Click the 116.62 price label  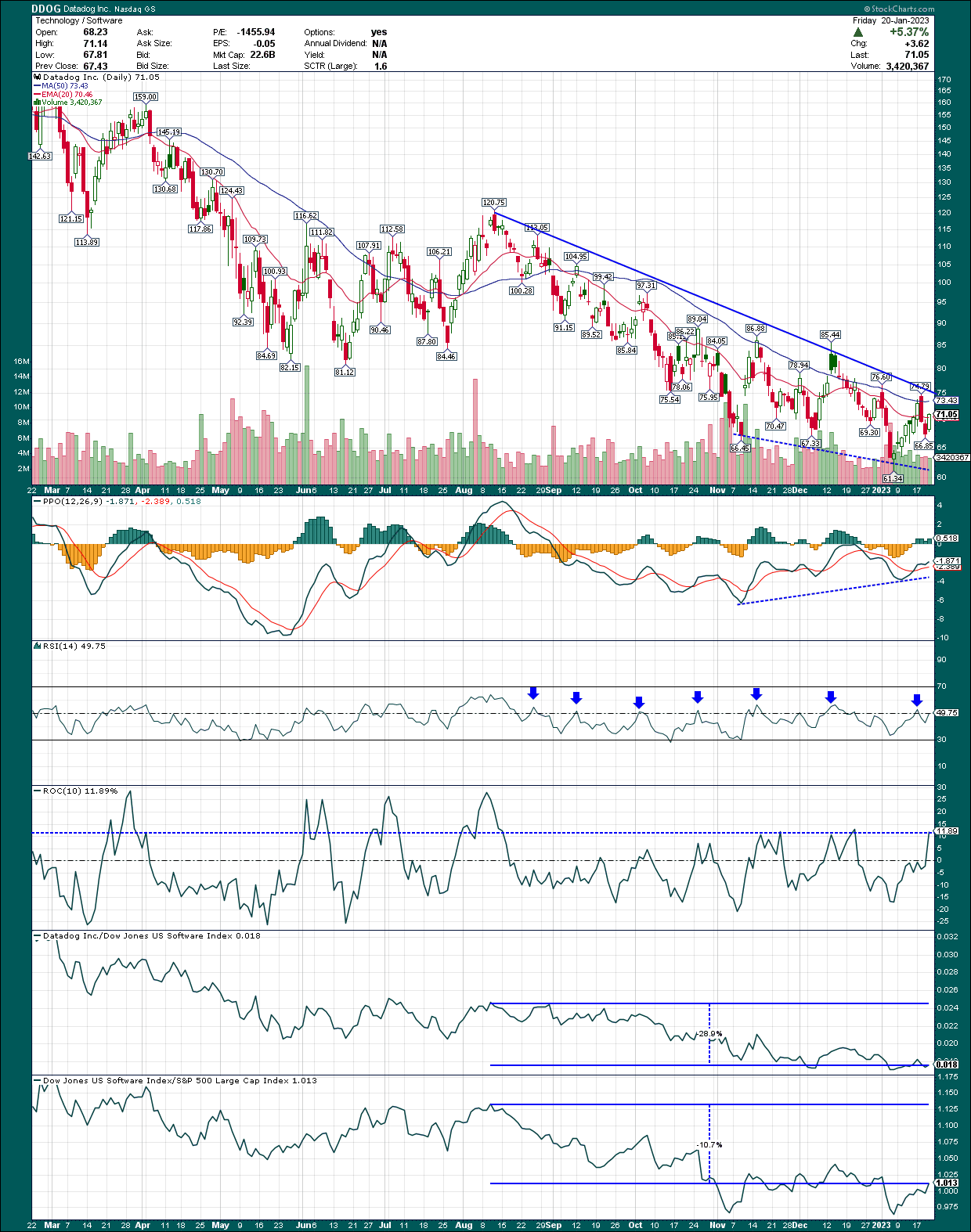coord(306,216)
